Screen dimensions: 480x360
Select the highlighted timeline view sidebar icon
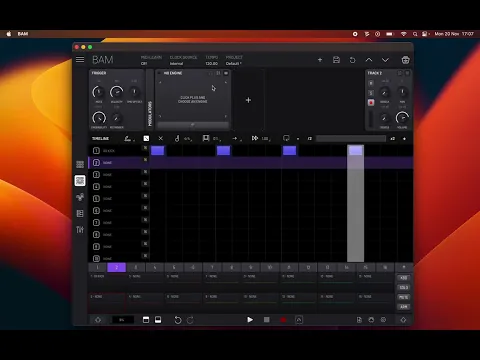coord(80,181)
